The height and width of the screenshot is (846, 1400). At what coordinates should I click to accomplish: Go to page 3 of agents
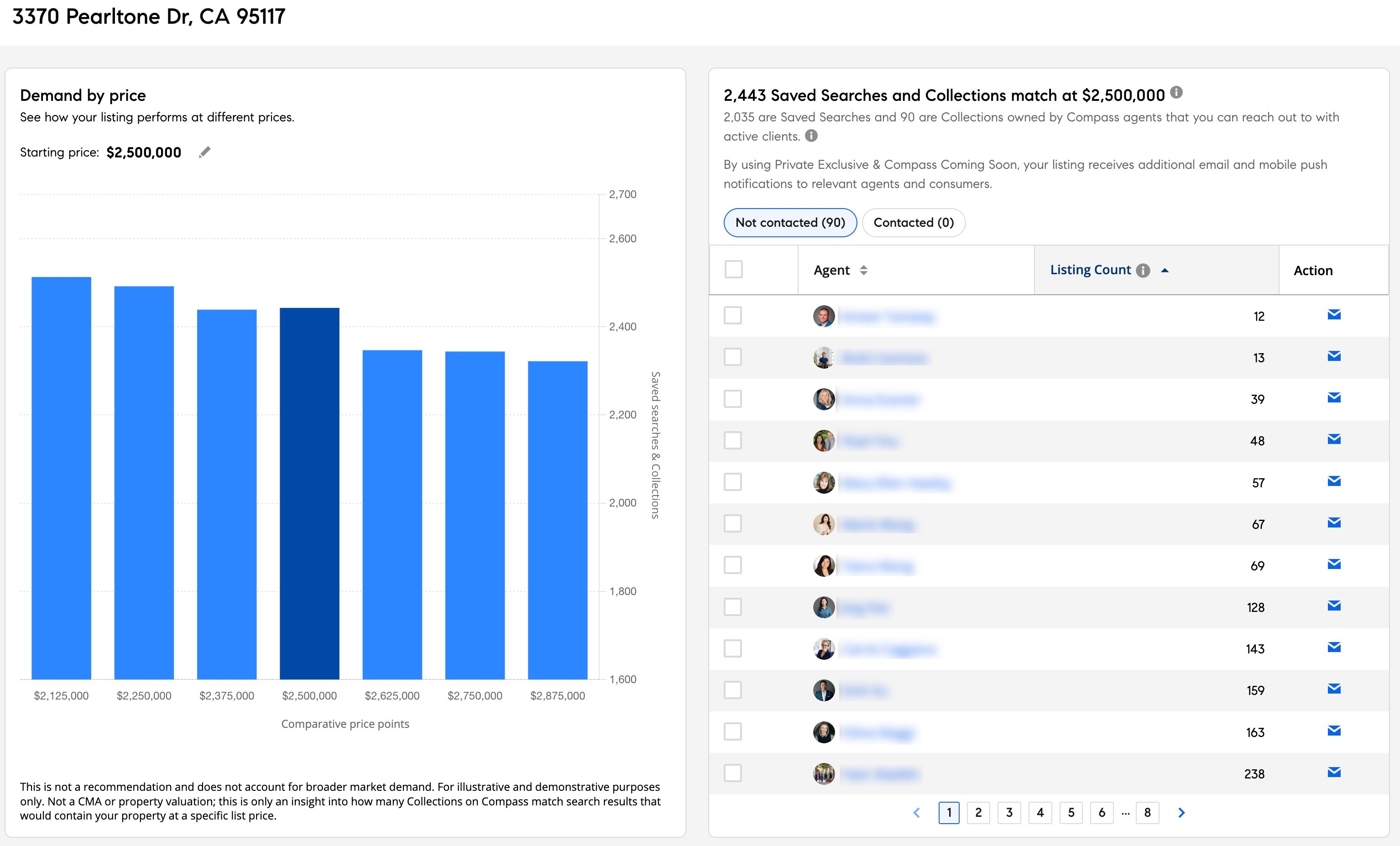pos(1009,813)
